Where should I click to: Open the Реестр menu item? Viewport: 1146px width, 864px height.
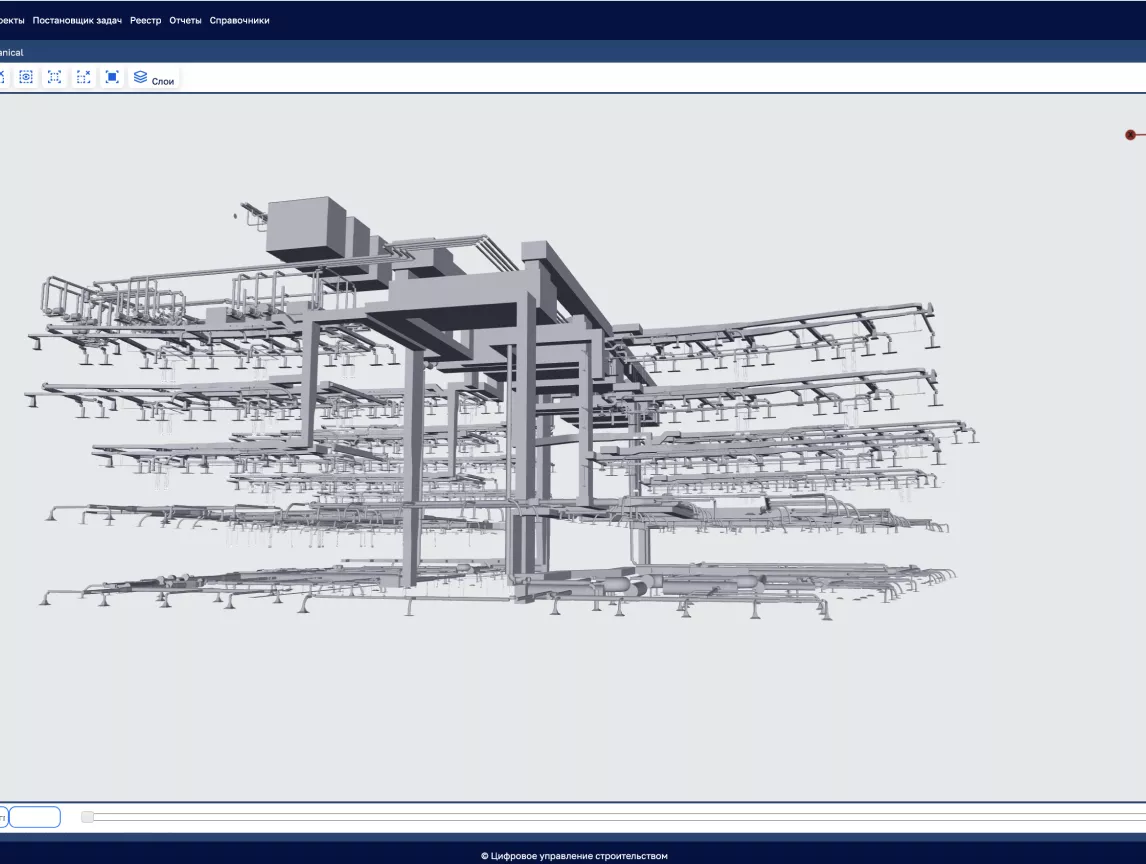pos(145,20)
